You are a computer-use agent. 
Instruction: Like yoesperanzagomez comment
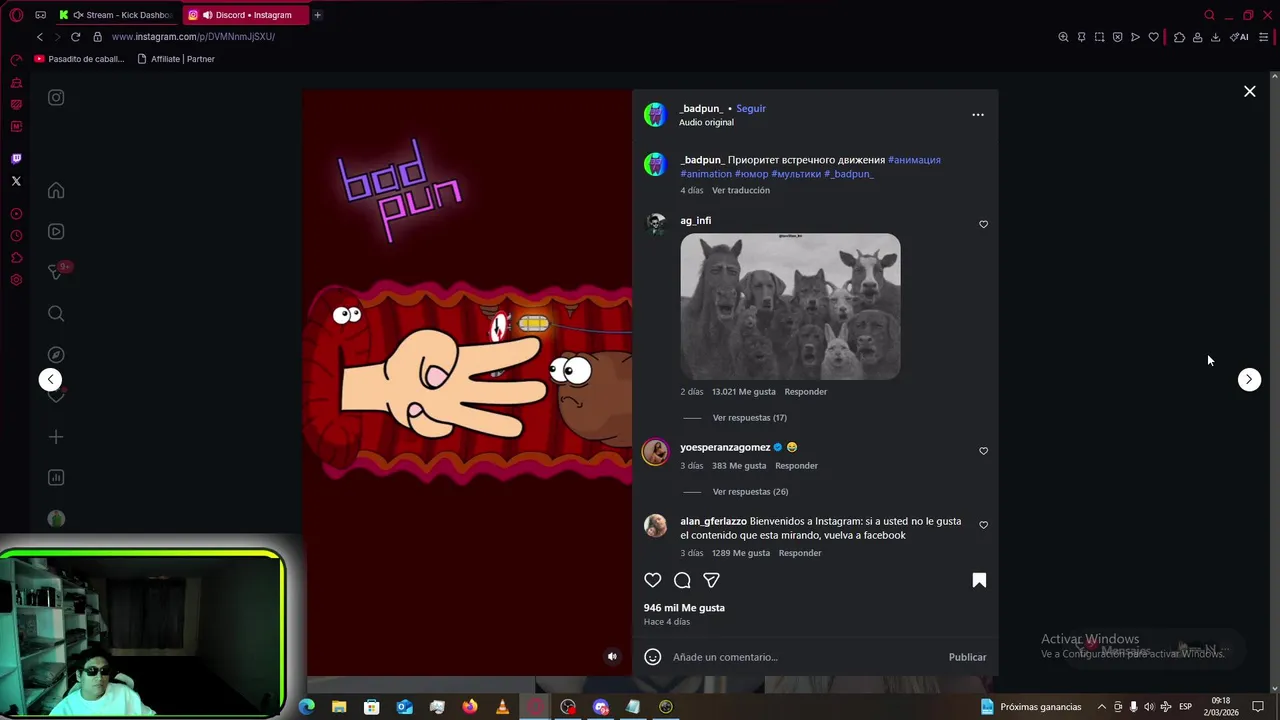point(983,451)
